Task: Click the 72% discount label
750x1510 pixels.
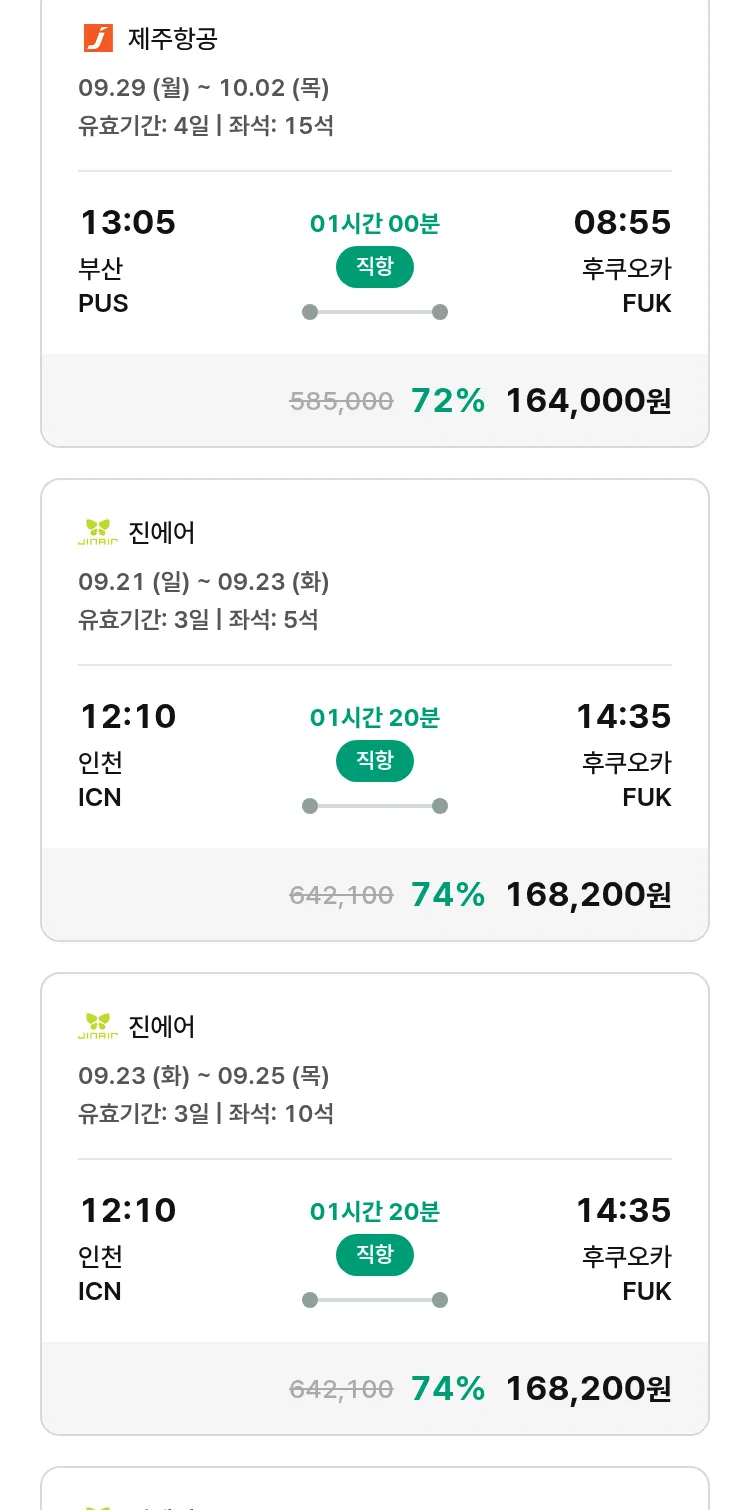Action: 448,401
